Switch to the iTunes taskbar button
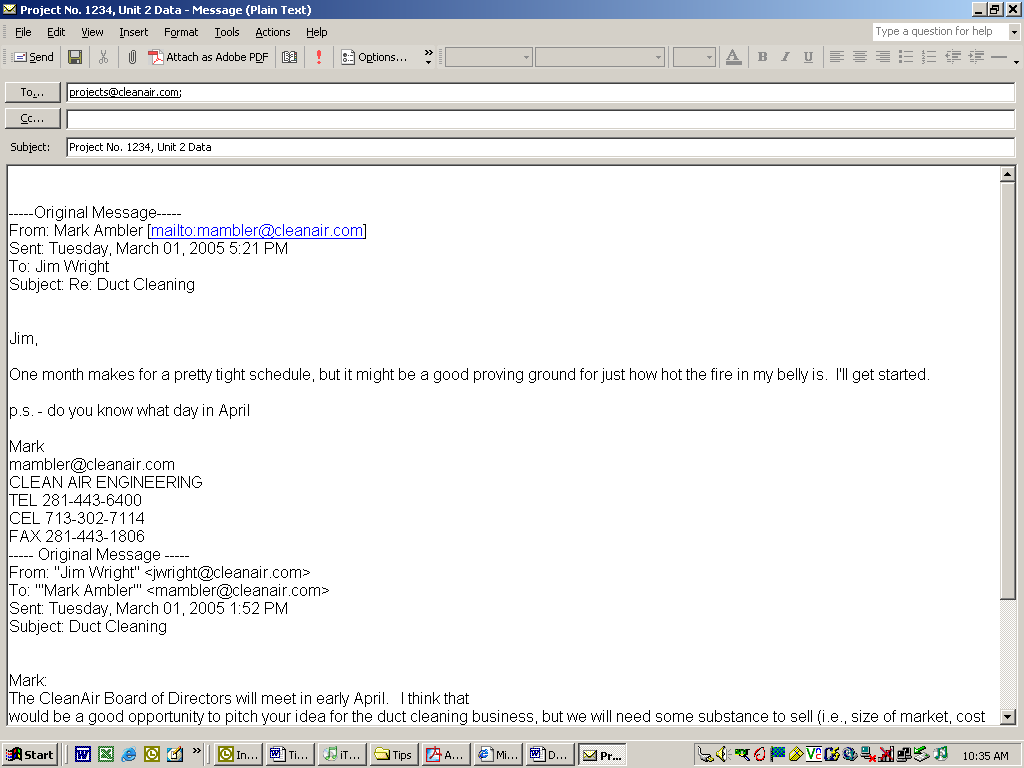The width and height of the screenshot is (1024, 768). 342,755
